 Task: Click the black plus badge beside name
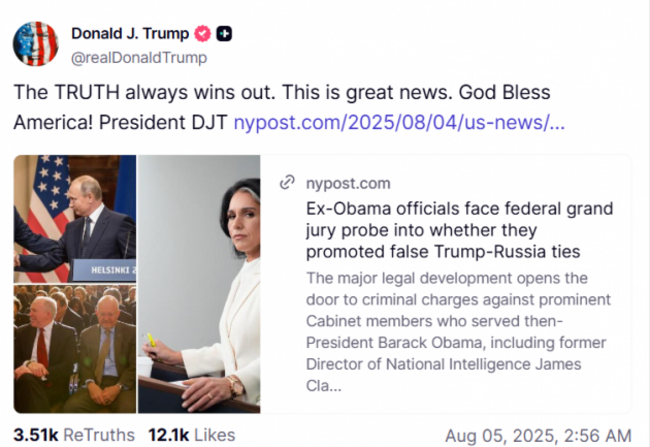[225, 33]
